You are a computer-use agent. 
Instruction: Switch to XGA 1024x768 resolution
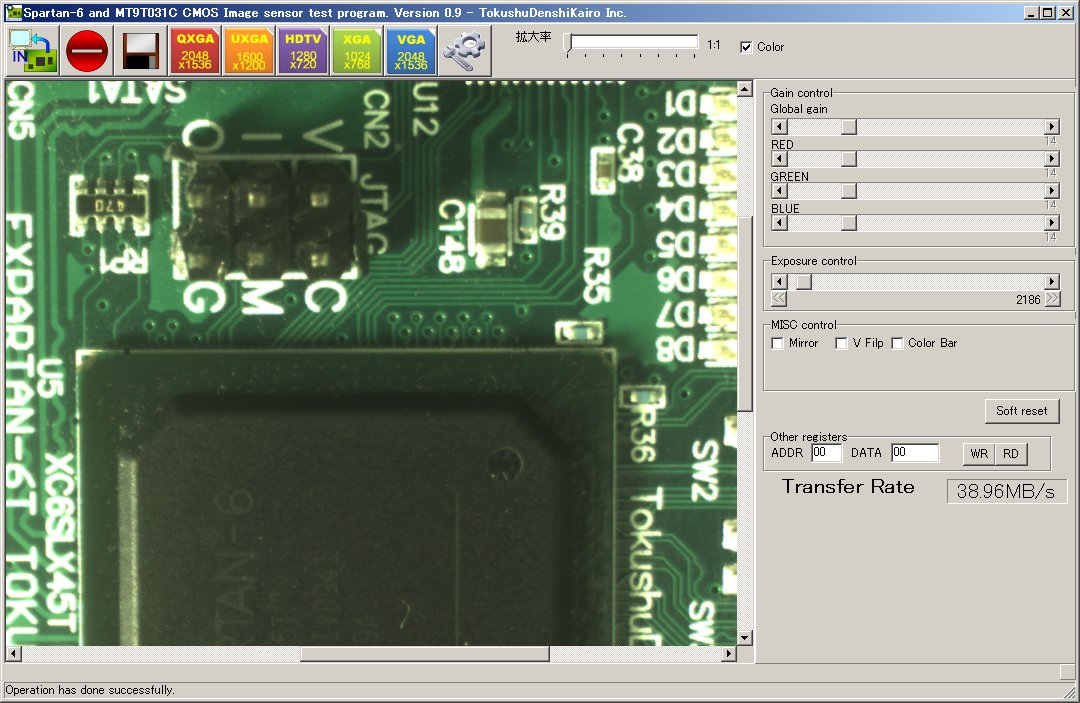click(x=357, y=50)
